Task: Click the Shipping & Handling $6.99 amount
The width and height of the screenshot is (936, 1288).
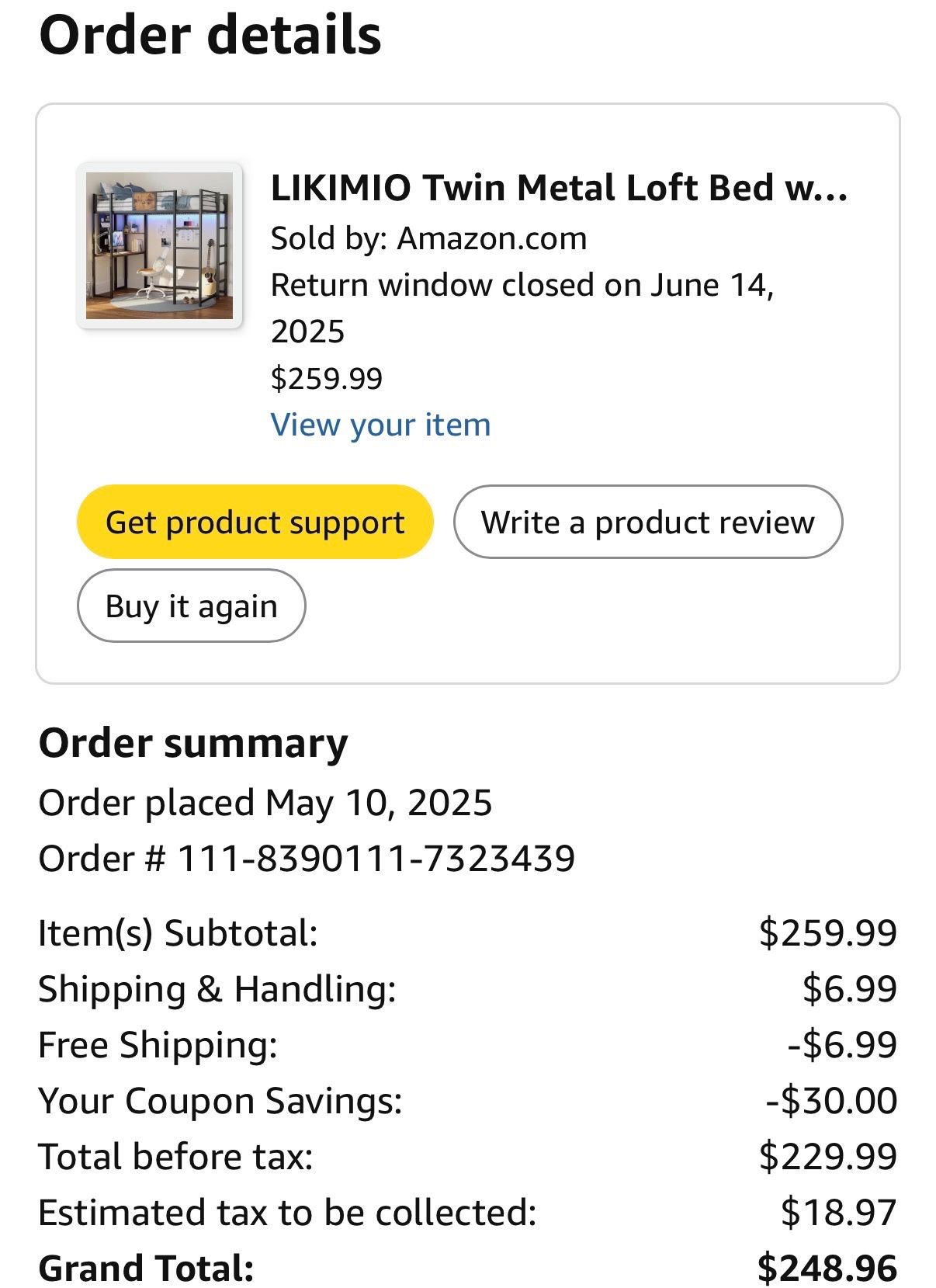Action: 849,988
